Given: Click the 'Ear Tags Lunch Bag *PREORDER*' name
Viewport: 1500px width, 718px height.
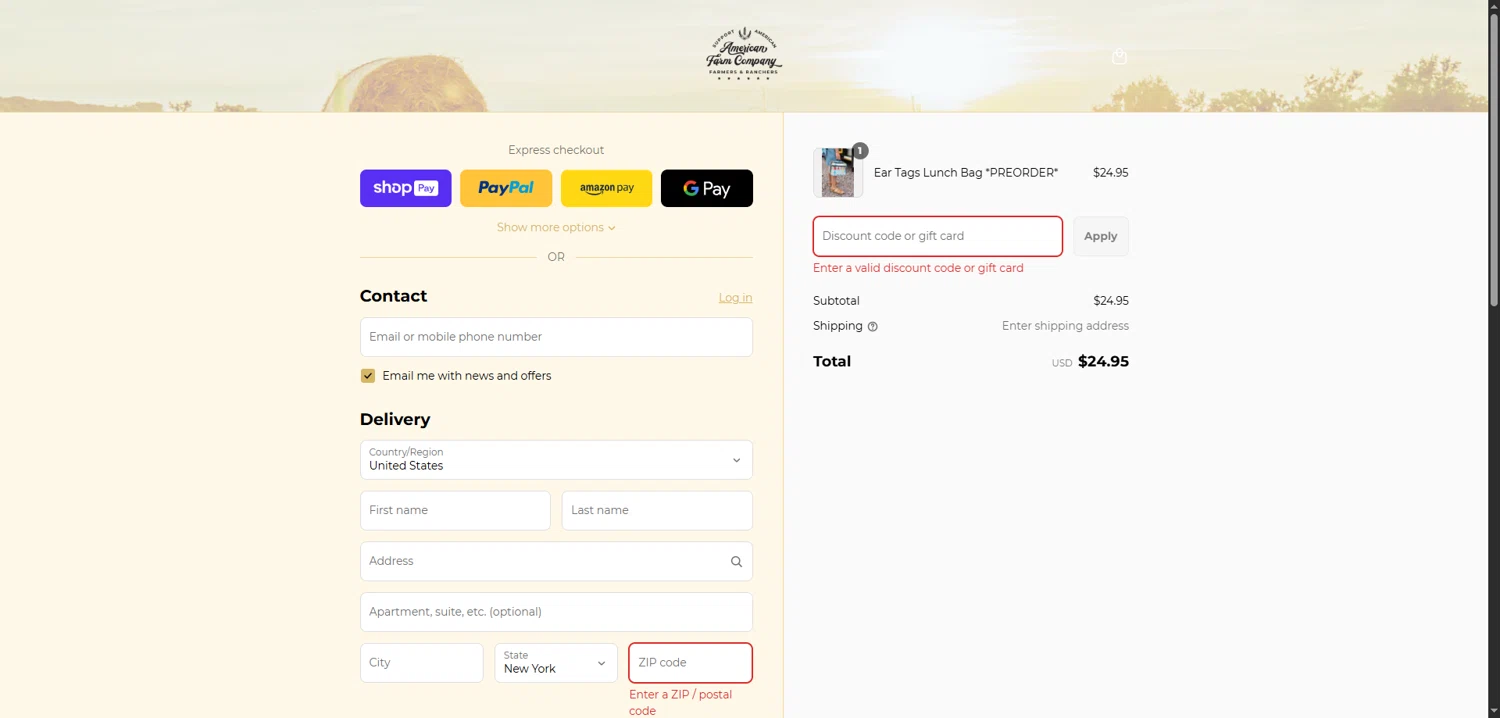Looking at the screenshot, I should pos(966,173).
